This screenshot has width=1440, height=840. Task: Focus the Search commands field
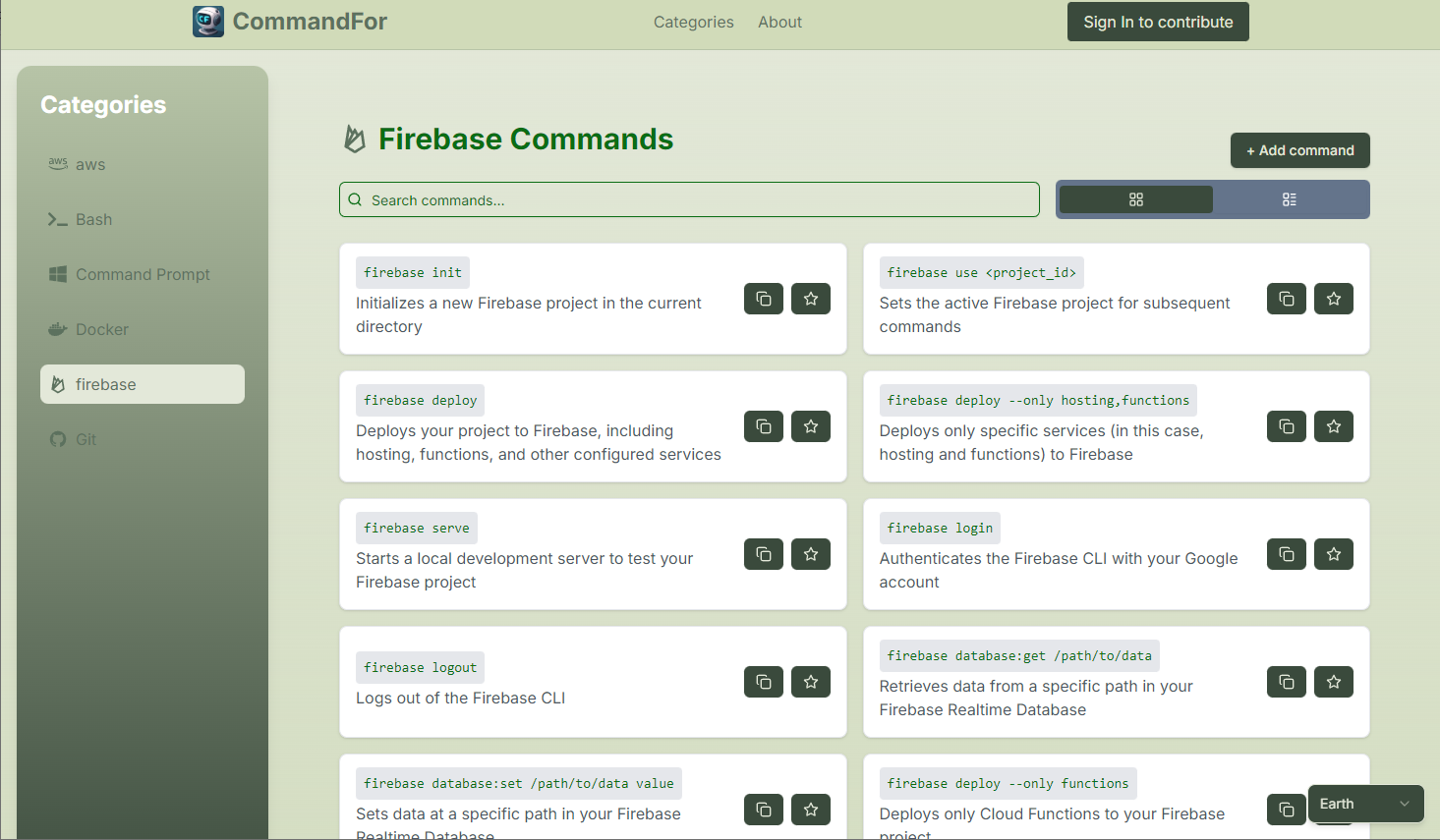[689, 199]
